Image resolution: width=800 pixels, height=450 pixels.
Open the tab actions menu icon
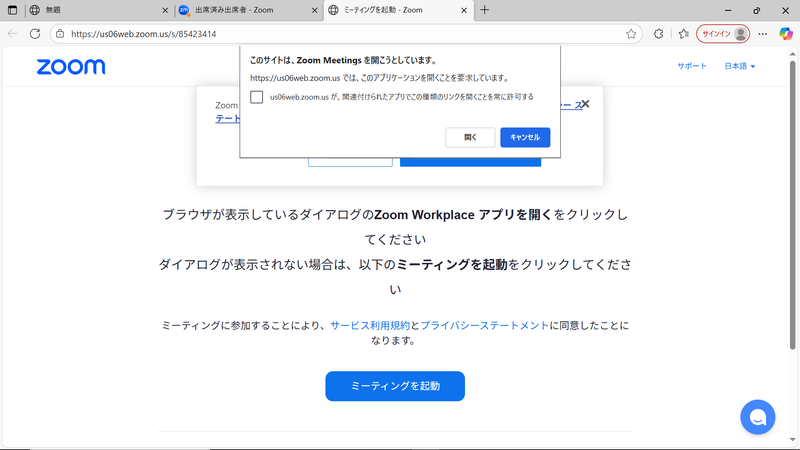click(12, 10)
